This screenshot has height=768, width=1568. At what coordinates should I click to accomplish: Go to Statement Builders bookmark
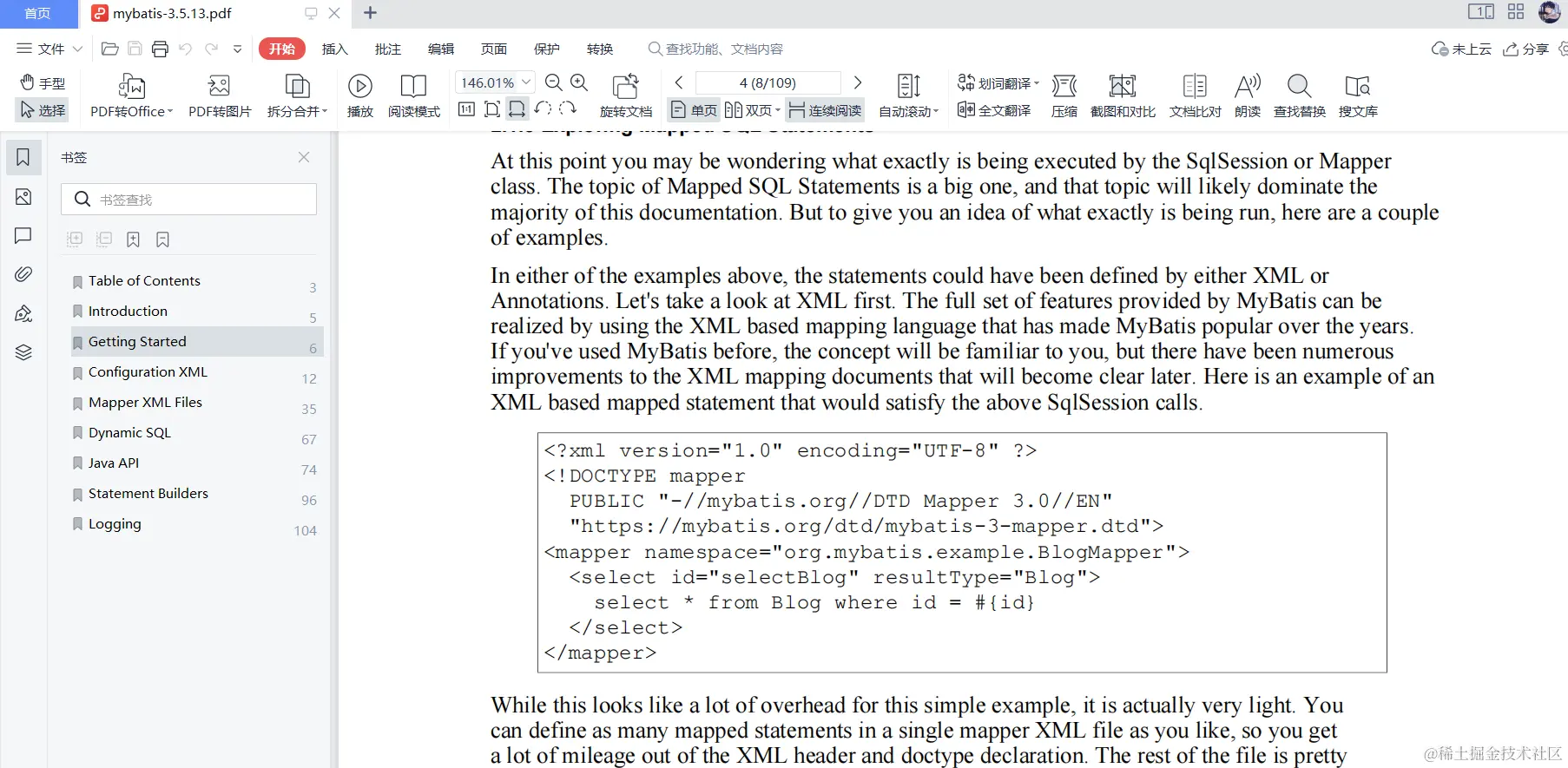[197, 494]
